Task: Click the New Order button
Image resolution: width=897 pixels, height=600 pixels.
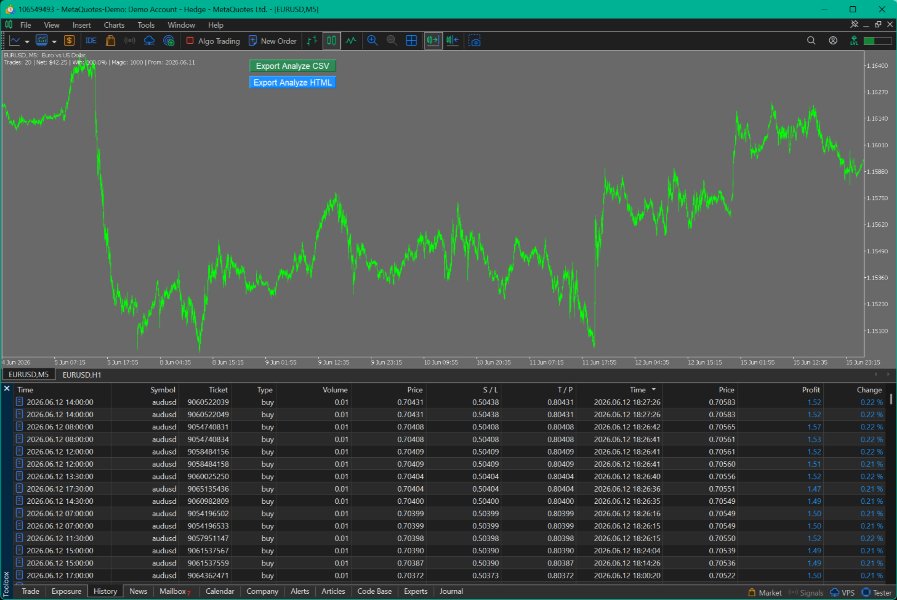Action: click(273, 41)
